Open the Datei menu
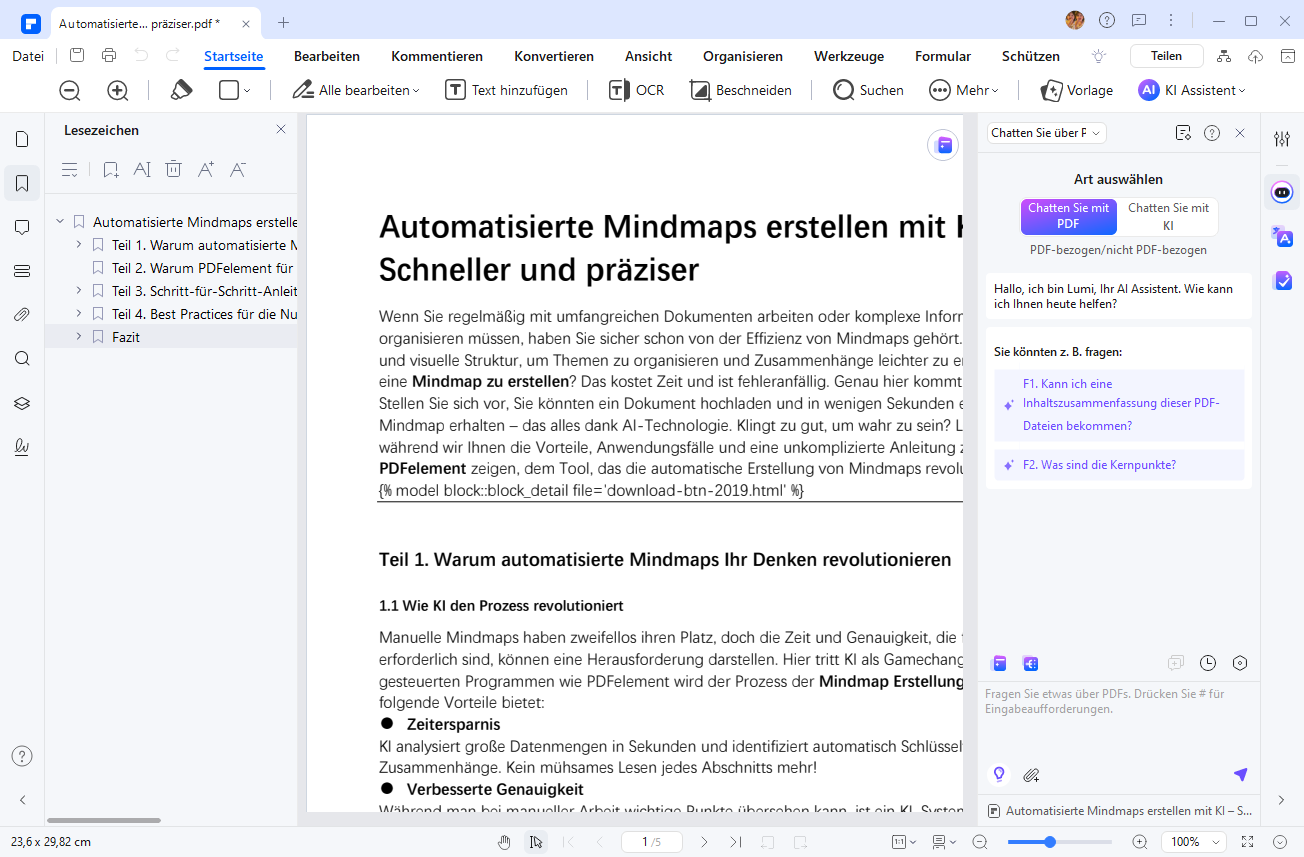This screenshot has height=857, width=1304. (x=28, y=56)
